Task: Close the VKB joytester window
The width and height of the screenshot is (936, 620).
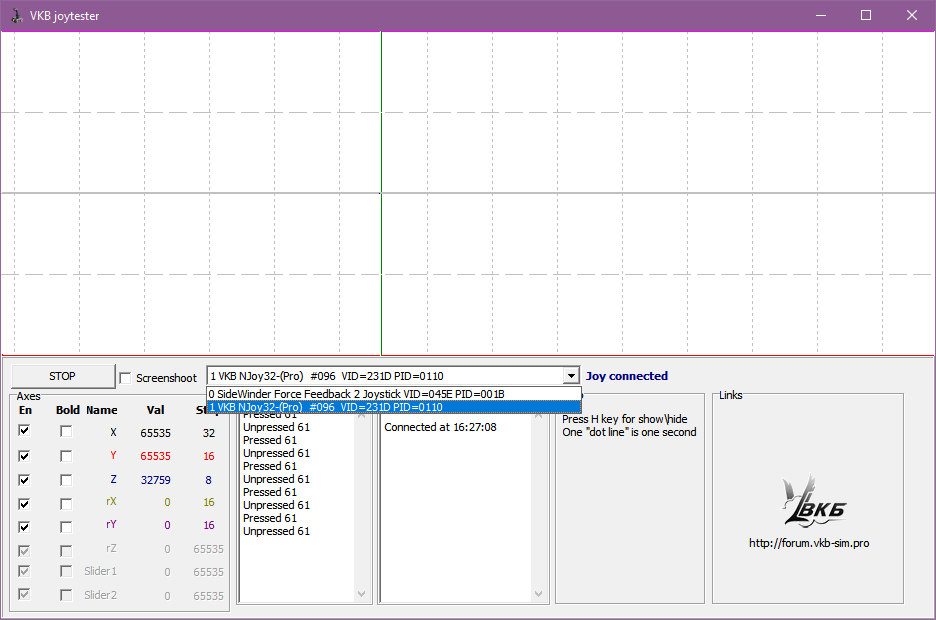Action: click(x=912, y=16)
